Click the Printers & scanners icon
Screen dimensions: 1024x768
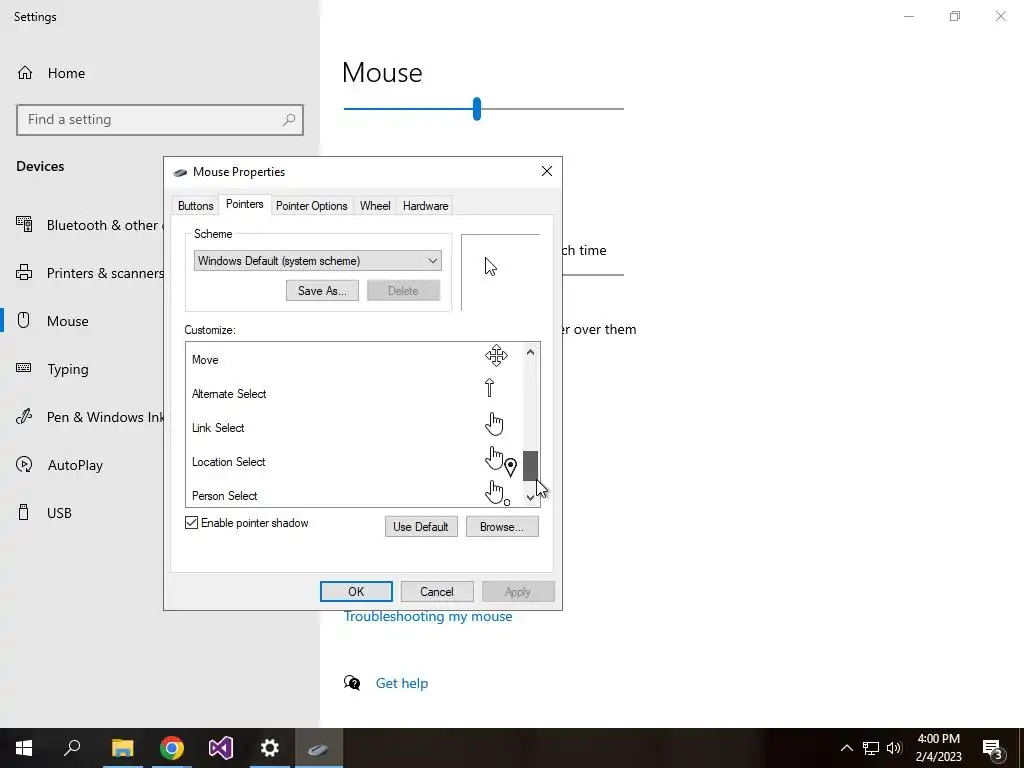(24, 272)
